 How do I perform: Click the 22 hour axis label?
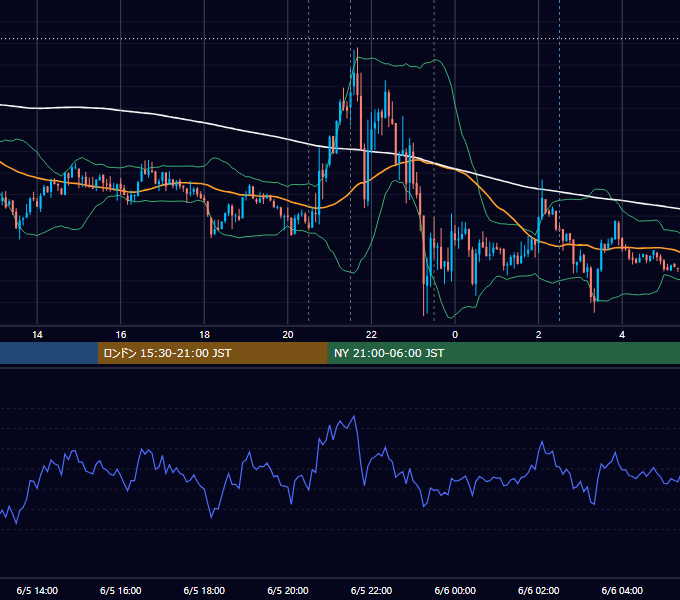(x=371, y=335)
